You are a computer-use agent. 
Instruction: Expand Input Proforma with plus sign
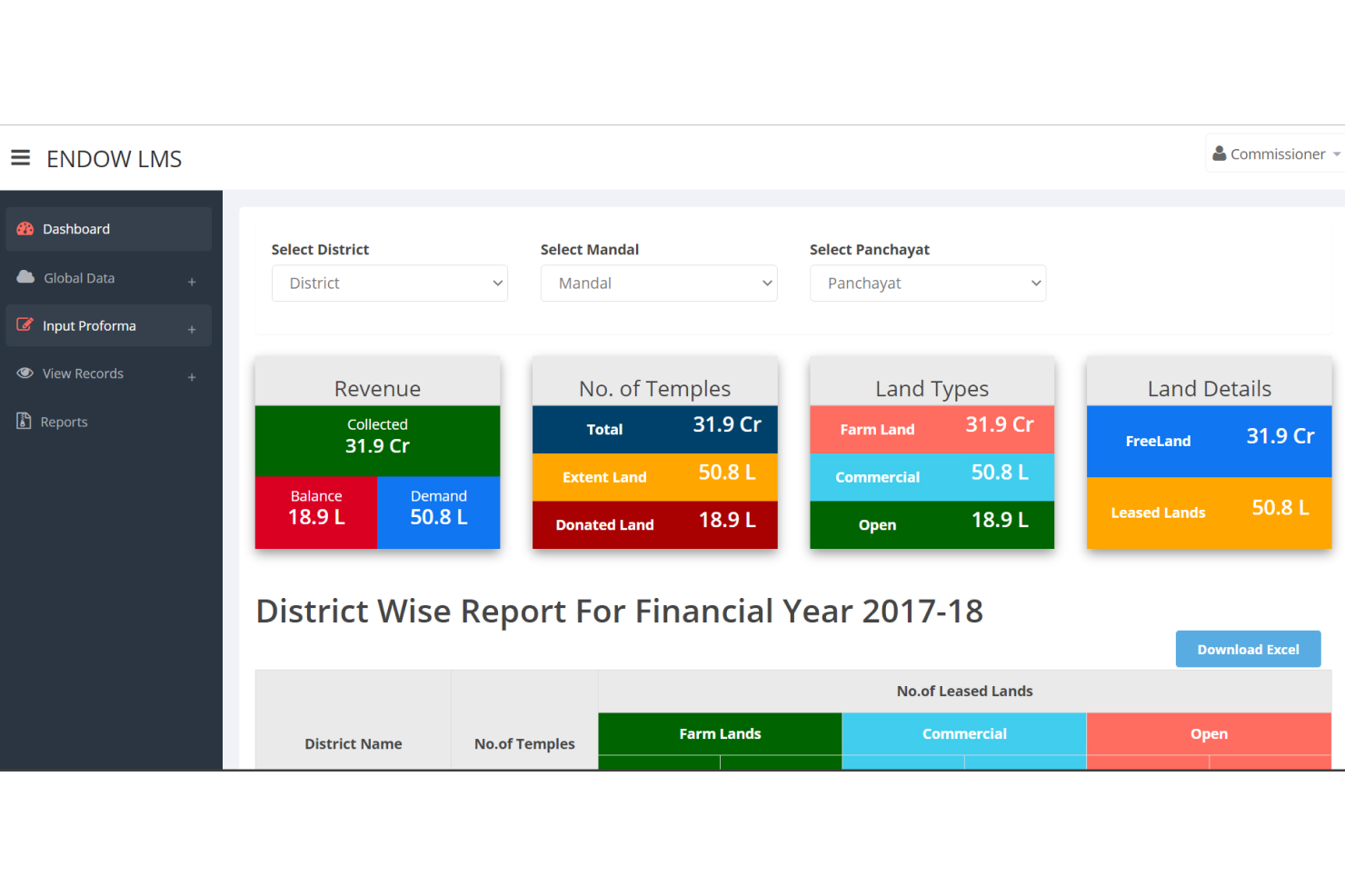click(192, 329)
